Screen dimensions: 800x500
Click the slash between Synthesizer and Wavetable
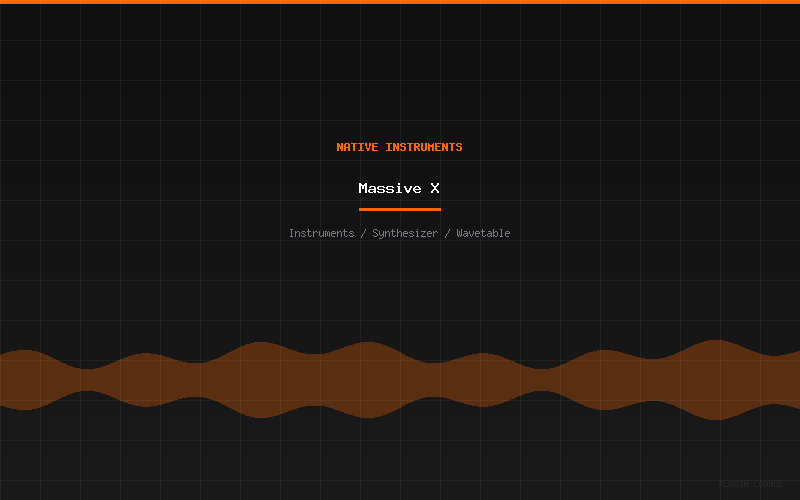pyautogui.click(x=447, y=233)
